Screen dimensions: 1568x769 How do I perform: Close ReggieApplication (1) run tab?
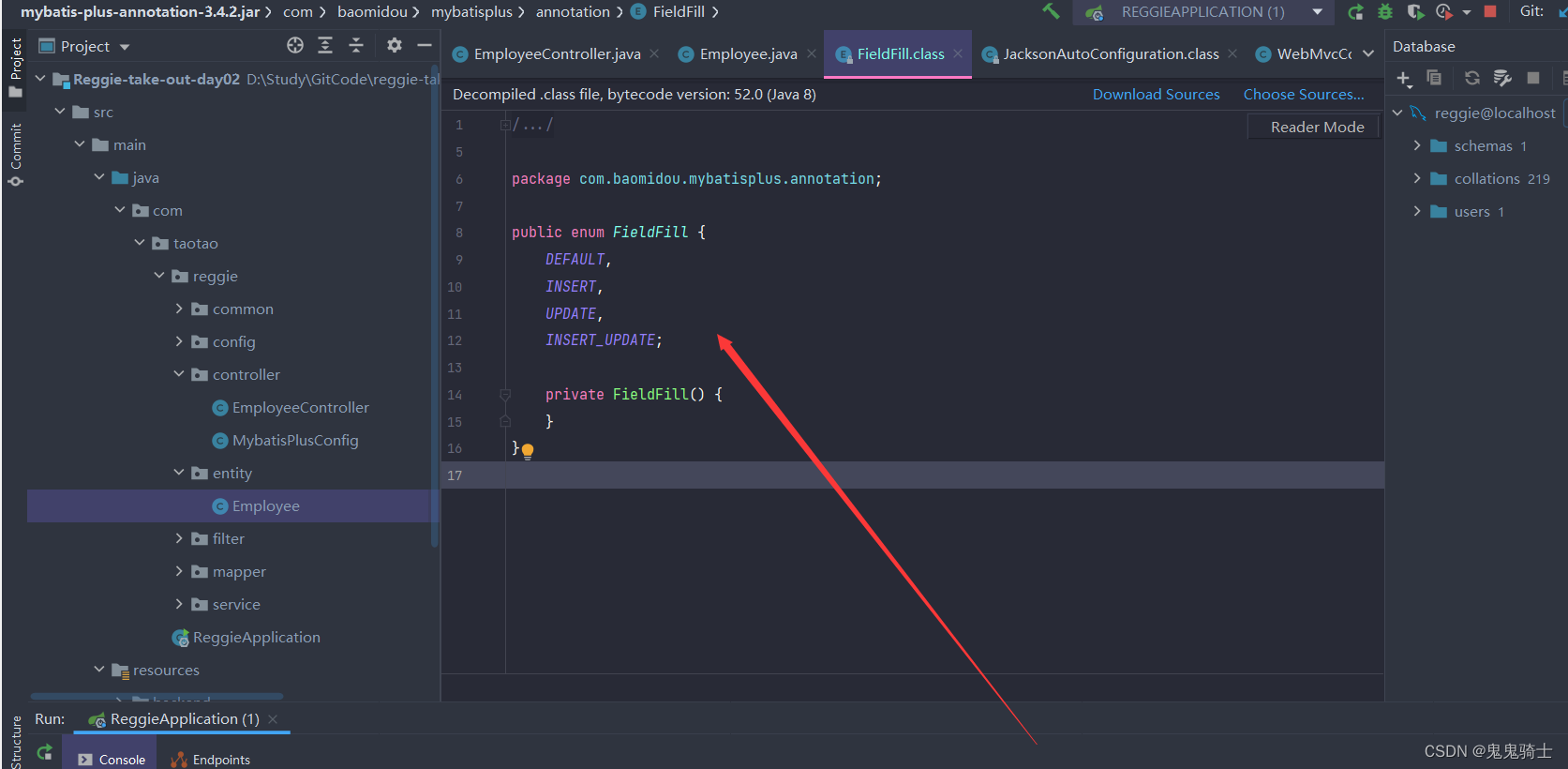point(273,719)
